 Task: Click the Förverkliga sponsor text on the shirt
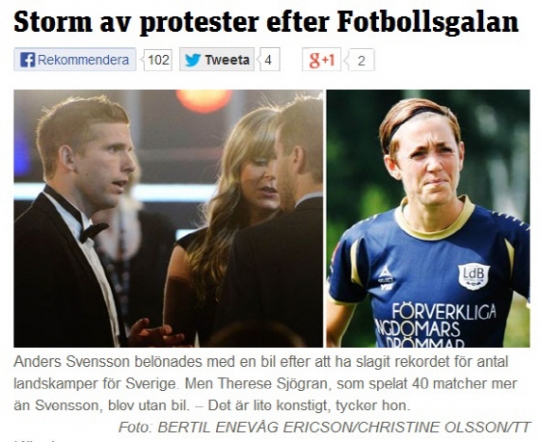(444, 311)
